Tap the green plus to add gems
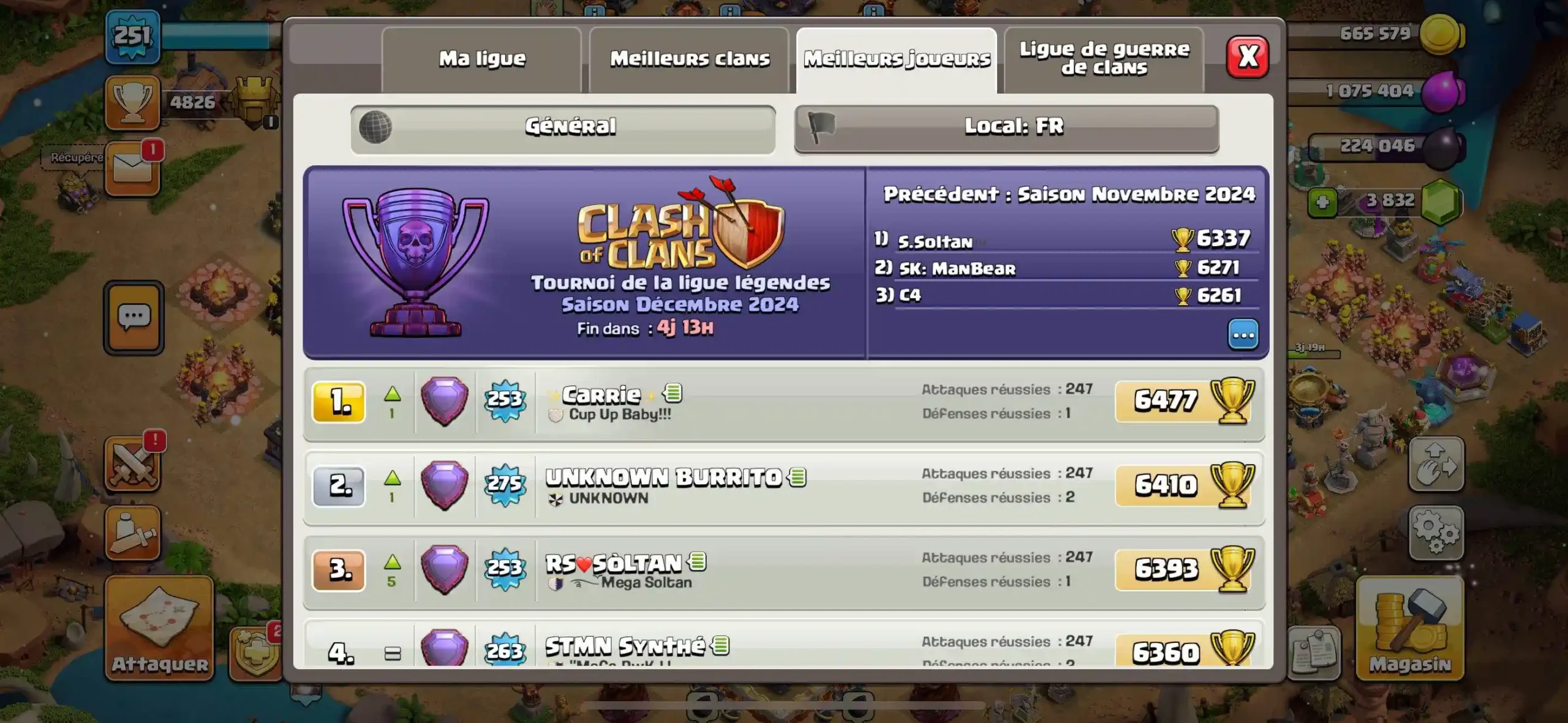The width and height of the screenshot is (1568, 723). pyautogui.click(x=1322, y=203)
